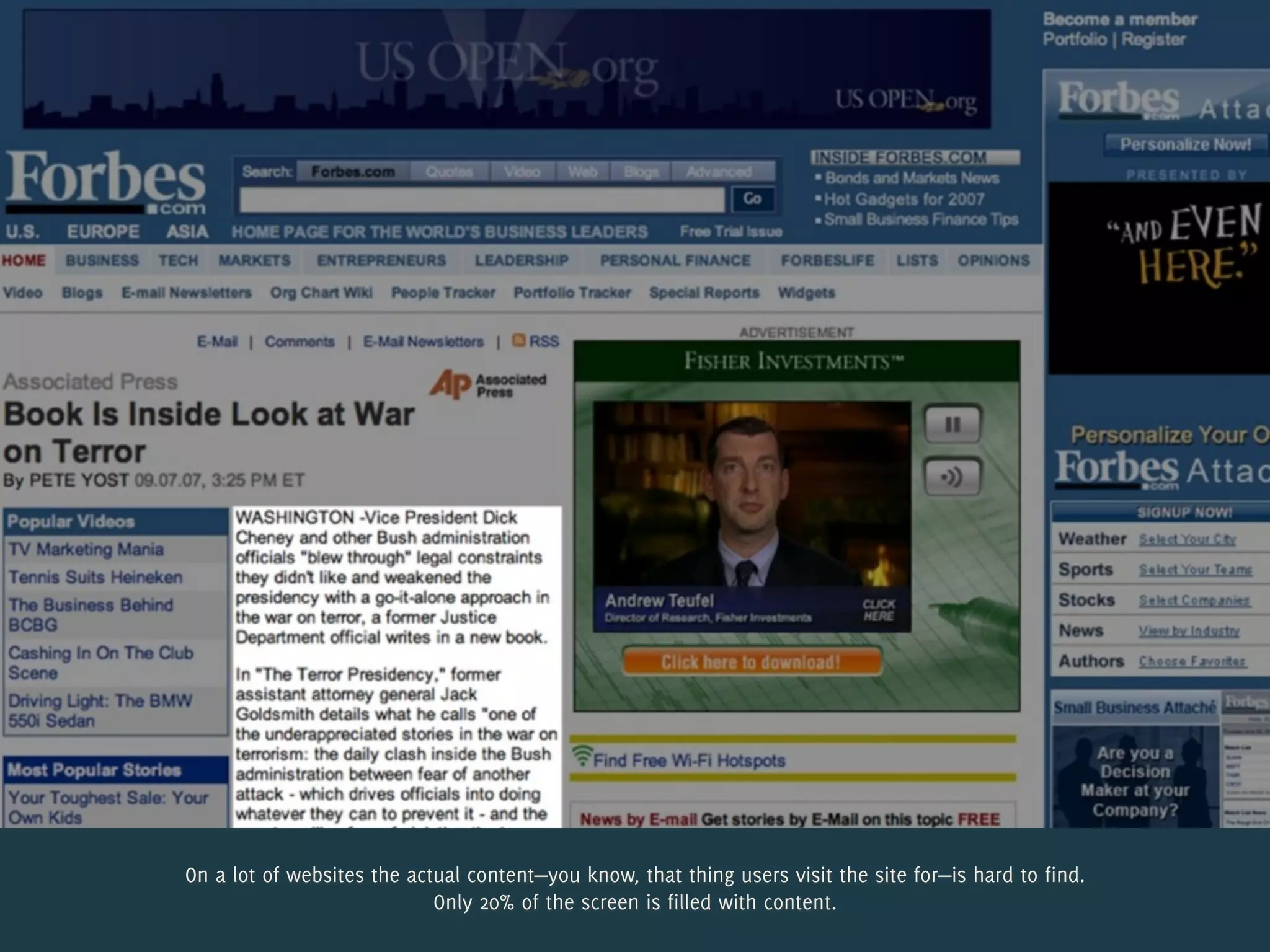Open the AP Associated Press logo

[x=487, y=384]
